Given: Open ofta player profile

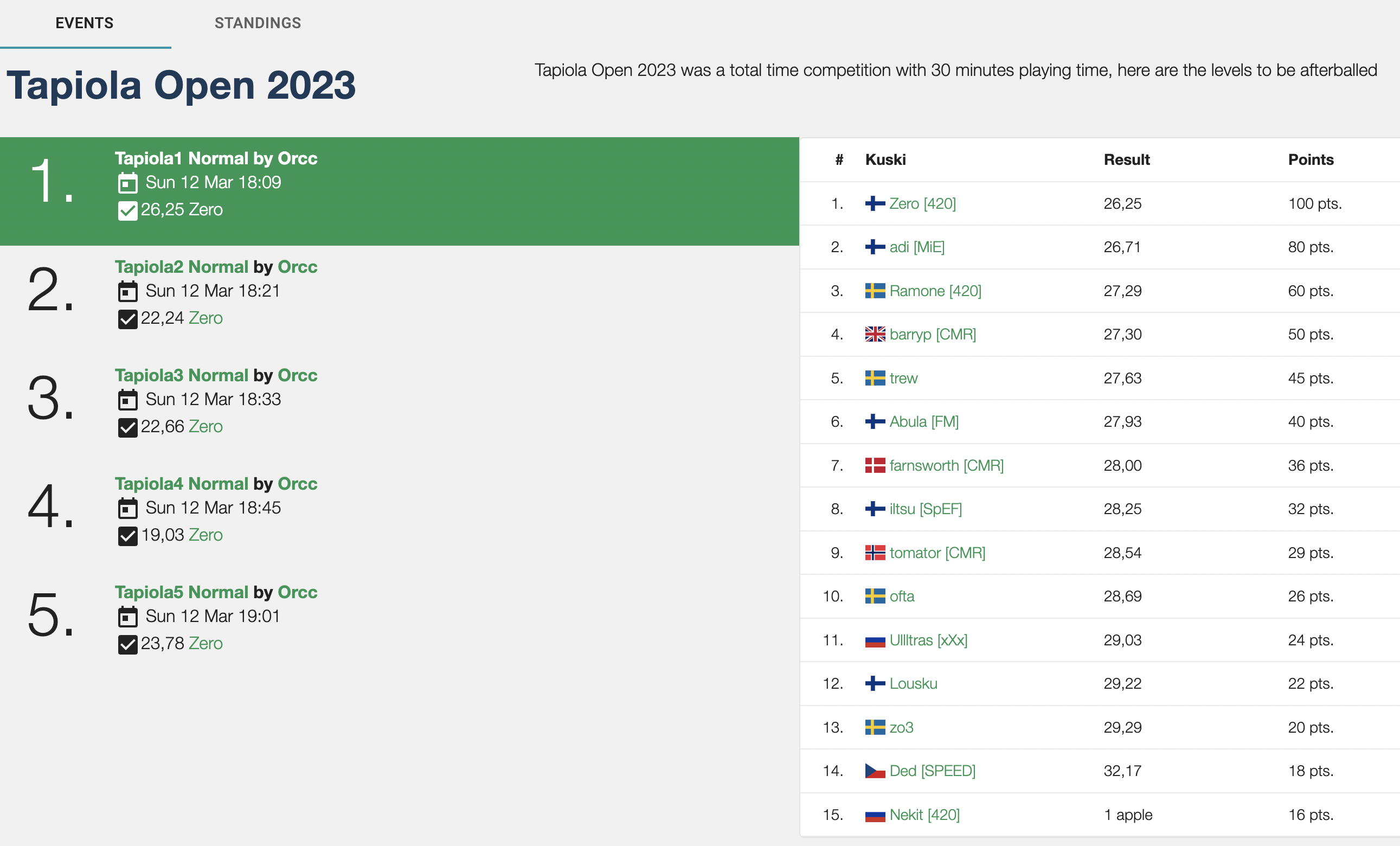Looking at the screenshot, I should tap(902, 596).
